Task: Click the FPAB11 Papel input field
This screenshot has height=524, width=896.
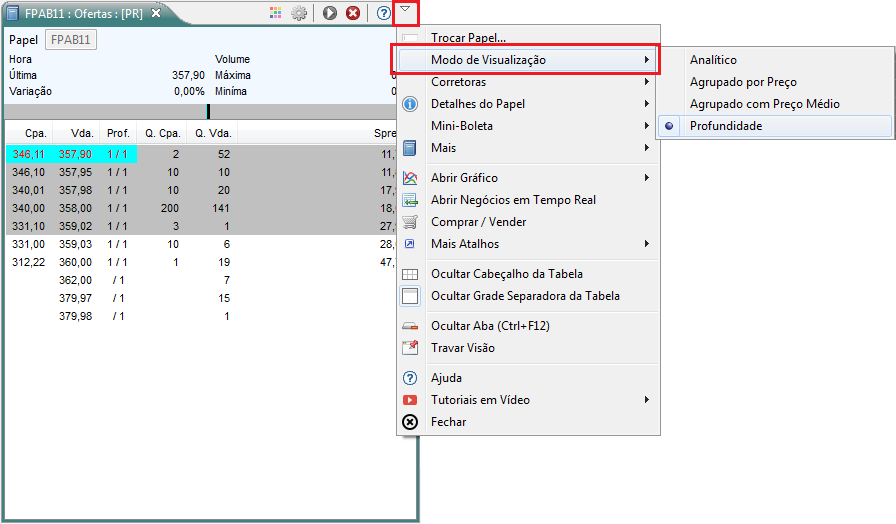Action: point(71,39)
